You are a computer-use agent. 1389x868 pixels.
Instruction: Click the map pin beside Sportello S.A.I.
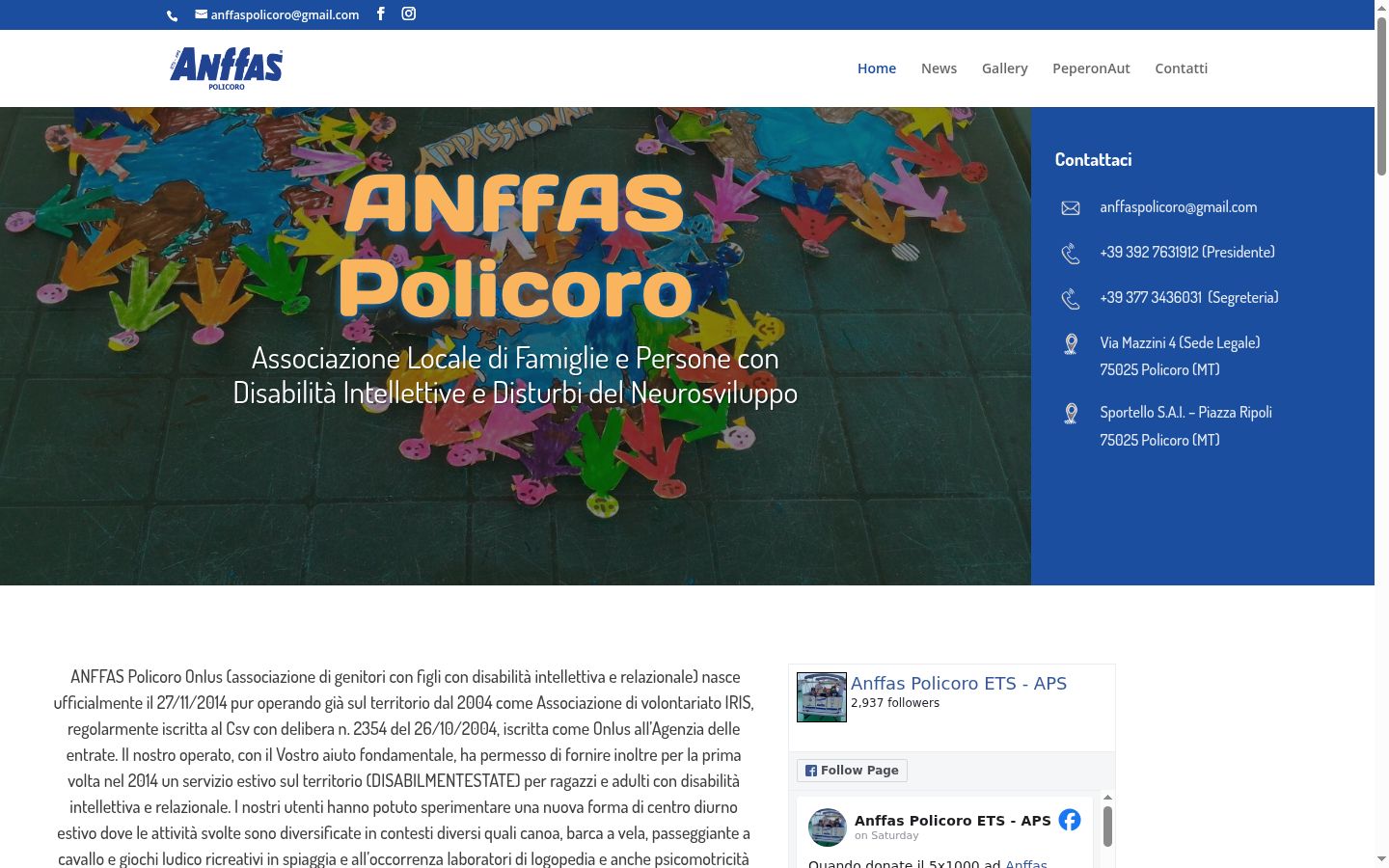[1071, 414]
